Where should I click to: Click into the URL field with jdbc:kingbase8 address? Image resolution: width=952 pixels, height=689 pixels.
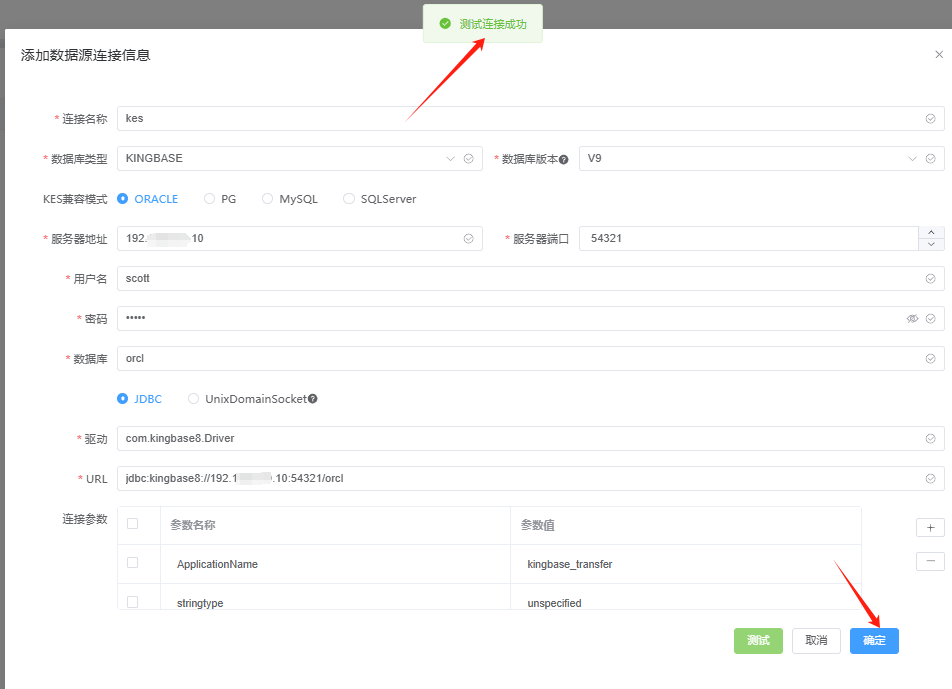[x=531, y=478]
